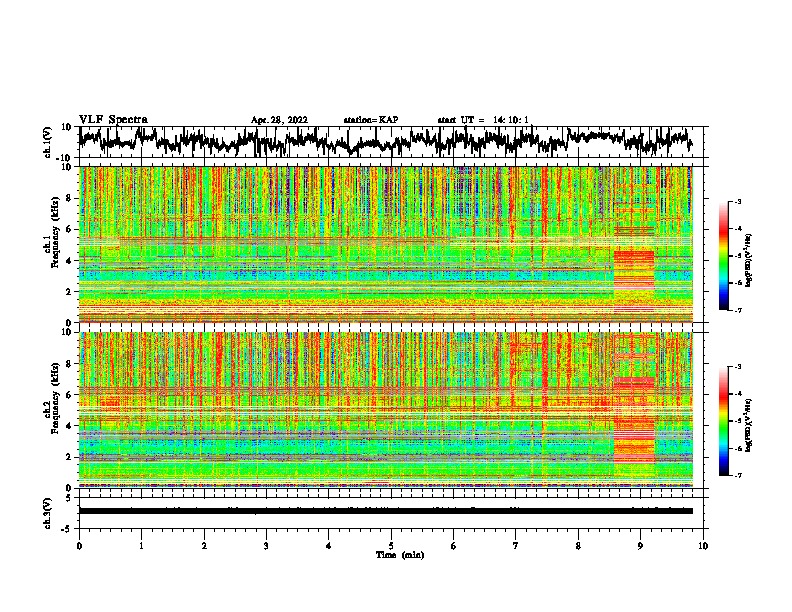This screenshot has width=792, height=612.
Task: Click the red burst in ch.1 spectrogram near minute 9
Action: [x=634, y=270]
